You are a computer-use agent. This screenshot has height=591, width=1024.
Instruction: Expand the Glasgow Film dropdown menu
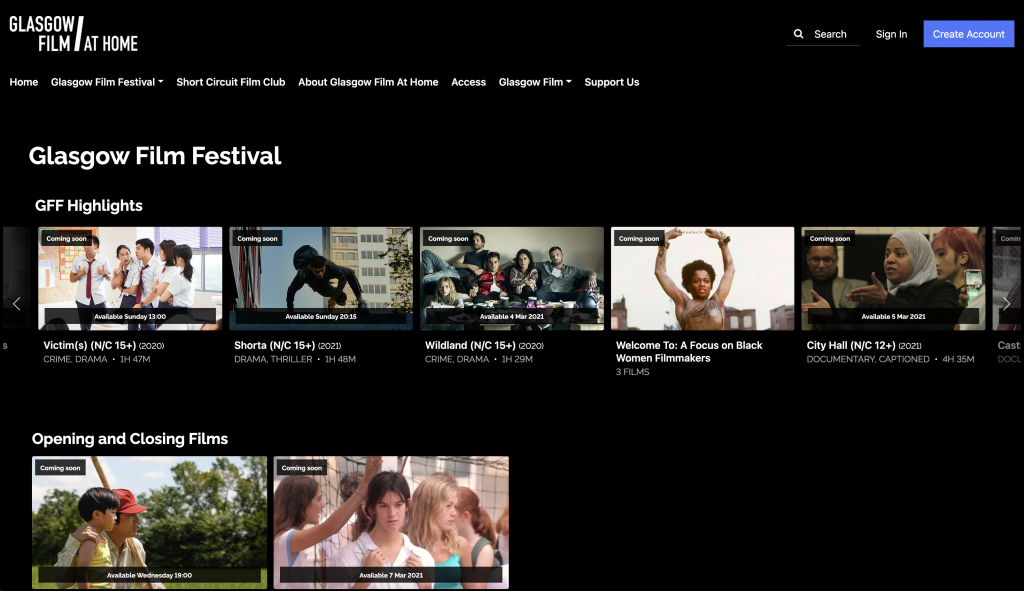535,82
